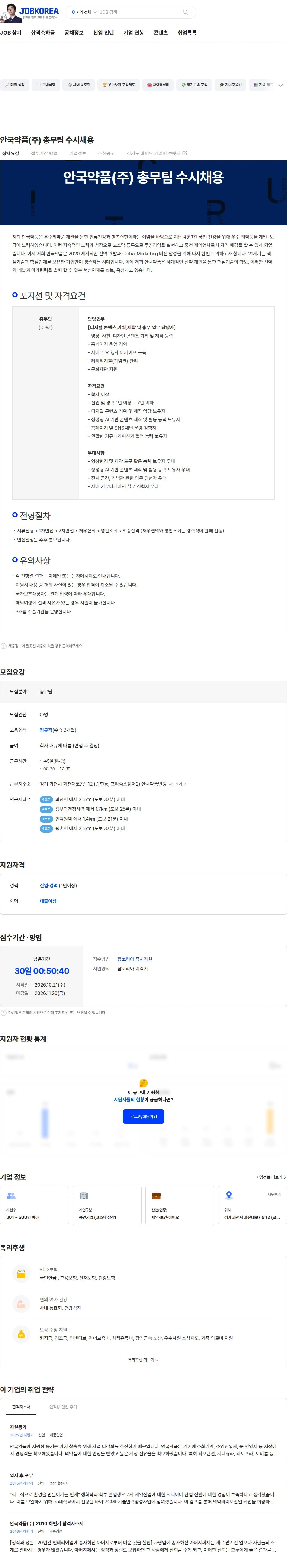The height and width of the screenshot is (1568, 287).
Task: Switch to the 상세요강 tab
Action: pyautogui.click(x=10, y=153)
